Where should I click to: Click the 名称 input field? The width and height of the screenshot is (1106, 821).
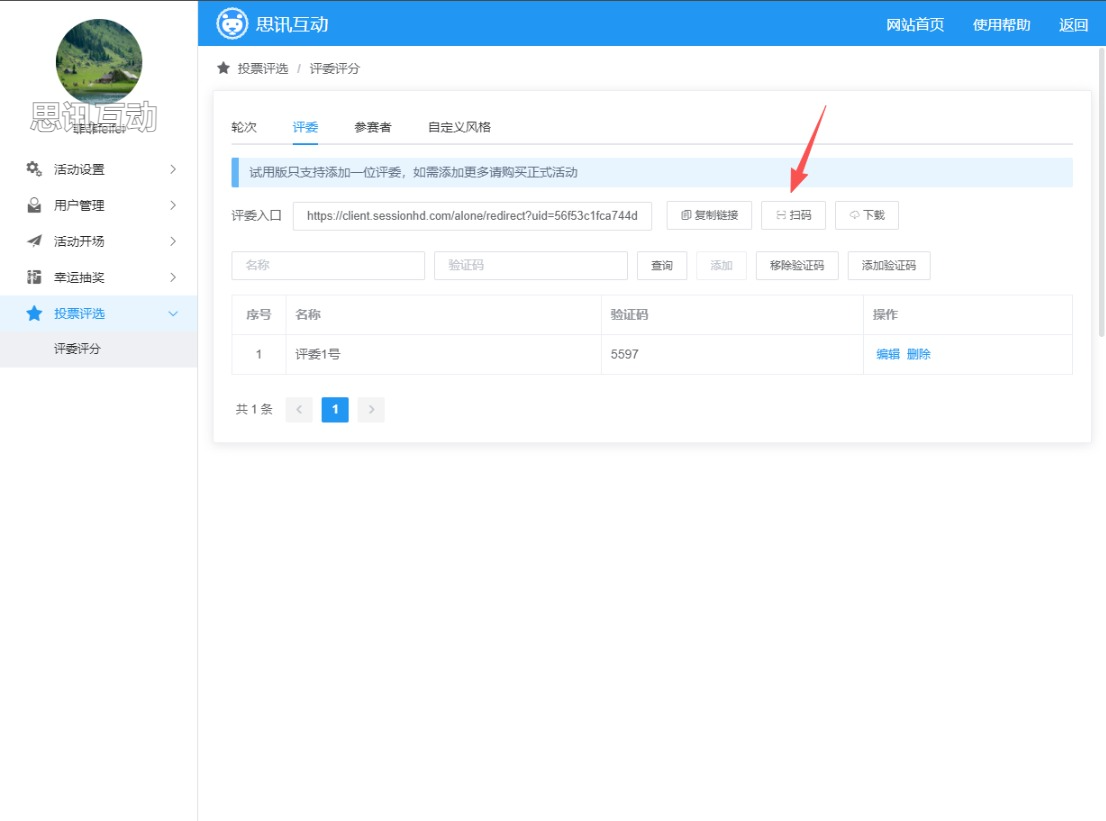click(x=328, y=265)
